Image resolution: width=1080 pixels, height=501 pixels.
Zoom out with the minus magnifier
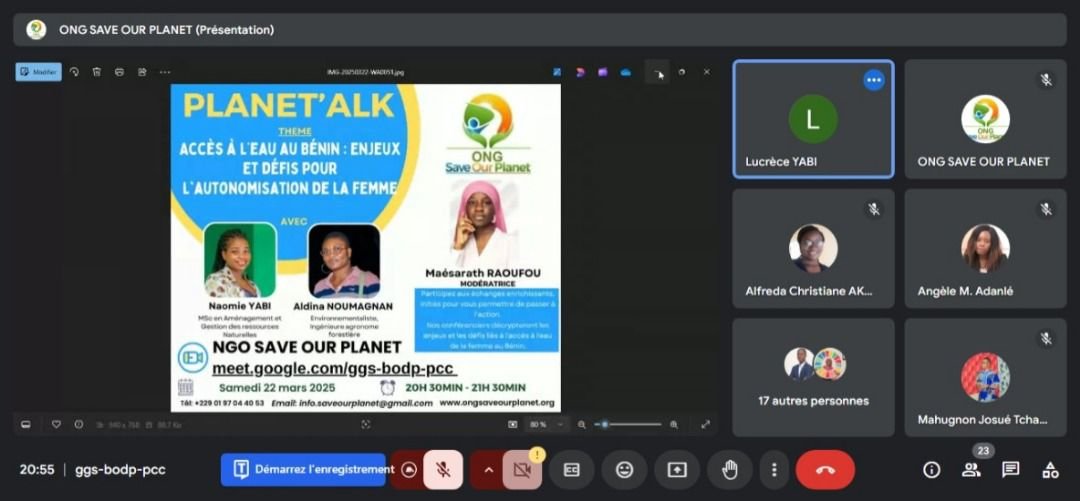pos(582,425)
